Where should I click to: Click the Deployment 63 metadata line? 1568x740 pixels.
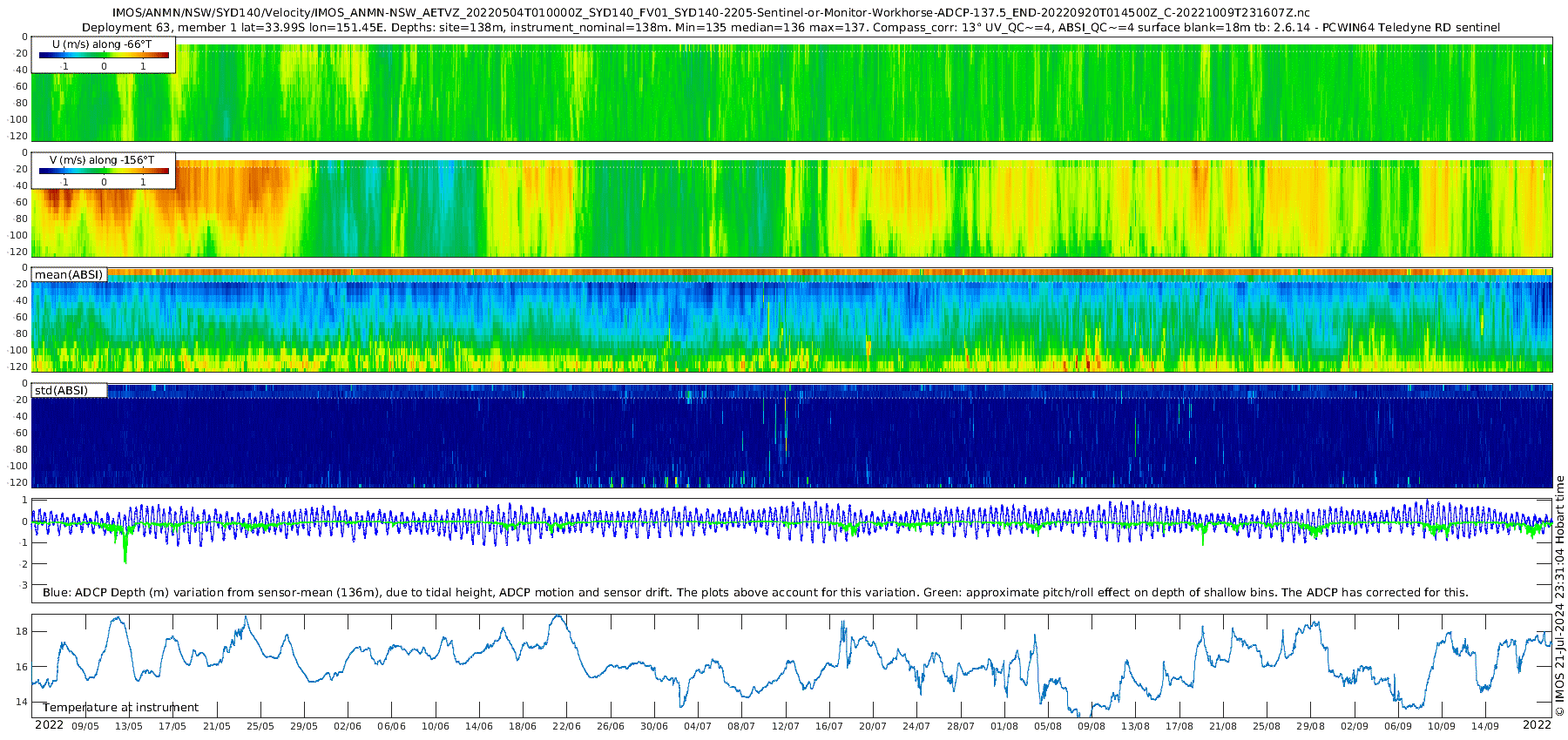pyautogui.click(x=790, y=28)
